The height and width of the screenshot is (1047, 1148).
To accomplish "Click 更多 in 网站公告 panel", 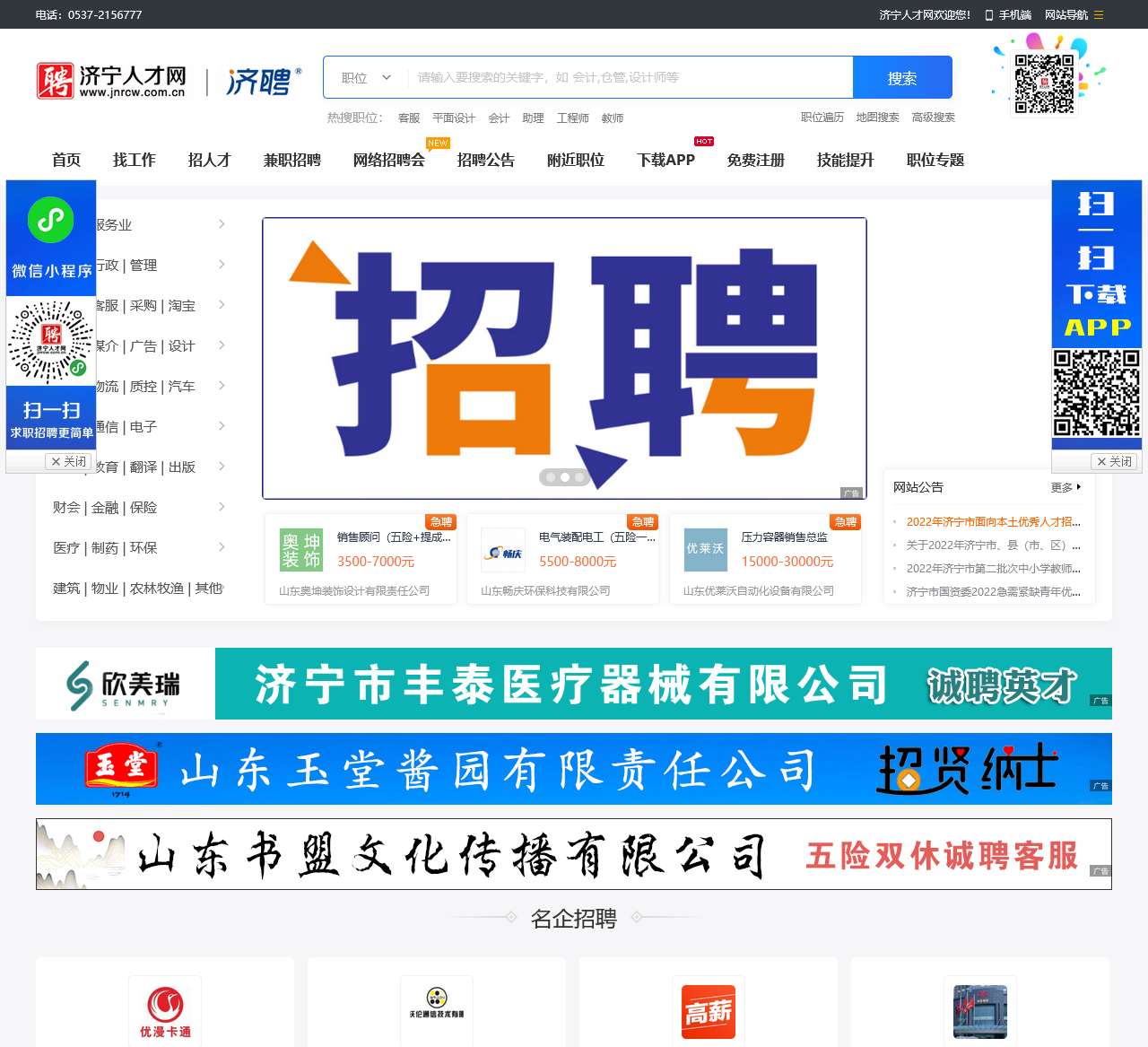I will 1065,487.
